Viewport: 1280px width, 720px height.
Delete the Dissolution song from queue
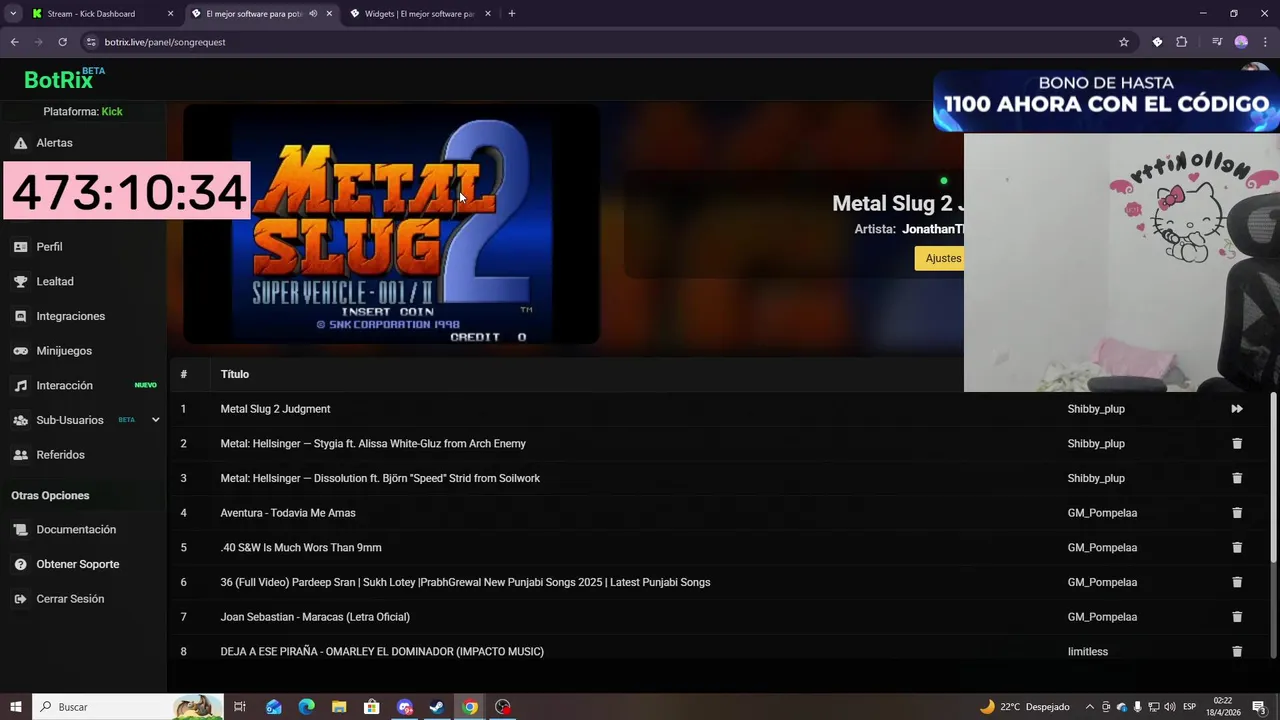pos(1237,478)
